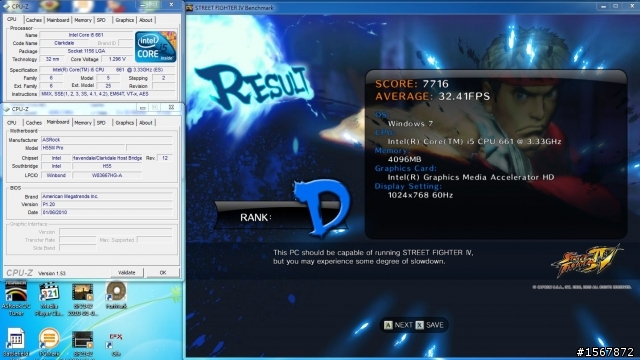Click the upper CPU-Z window title icon
Viewport: 640px width, 360px height.
7,7
